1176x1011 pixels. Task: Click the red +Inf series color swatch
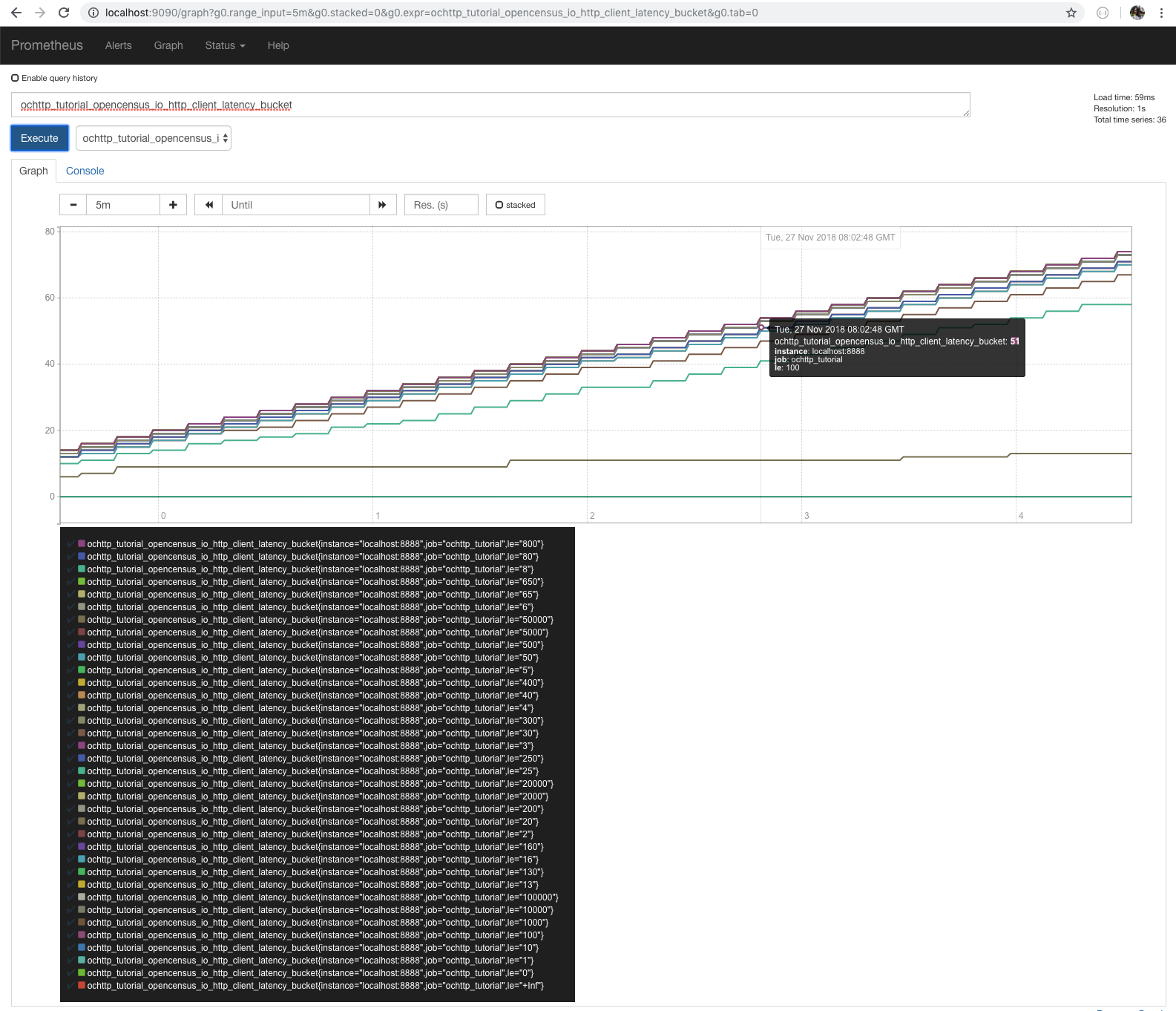(82, 986)
